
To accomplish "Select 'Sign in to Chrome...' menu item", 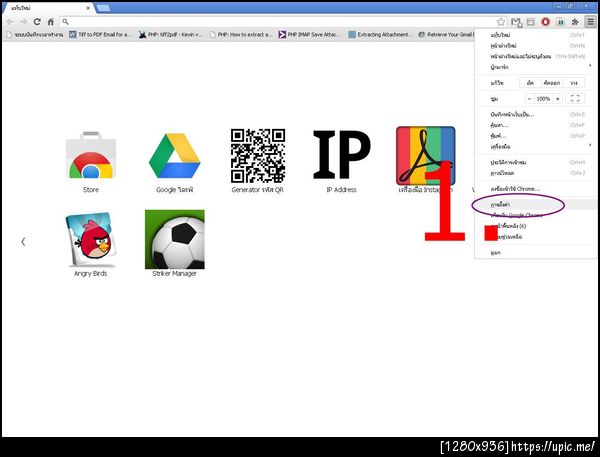I will pyautogui.click(x=536, y=189).
